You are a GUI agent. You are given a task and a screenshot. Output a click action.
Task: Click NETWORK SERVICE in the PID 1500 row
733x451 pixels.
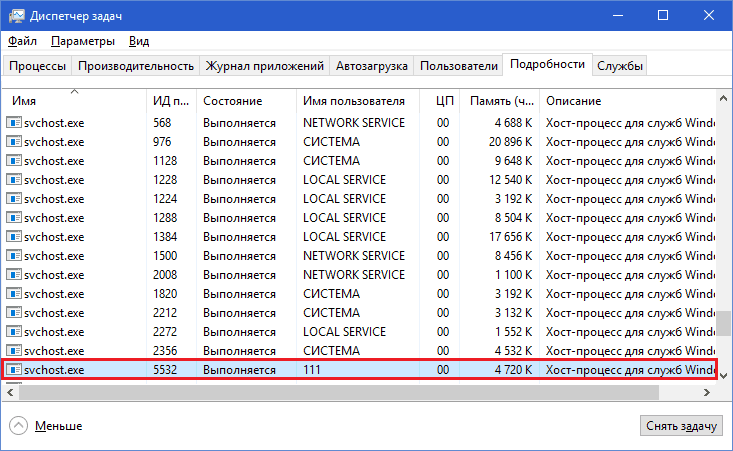[x=354, y=256]
